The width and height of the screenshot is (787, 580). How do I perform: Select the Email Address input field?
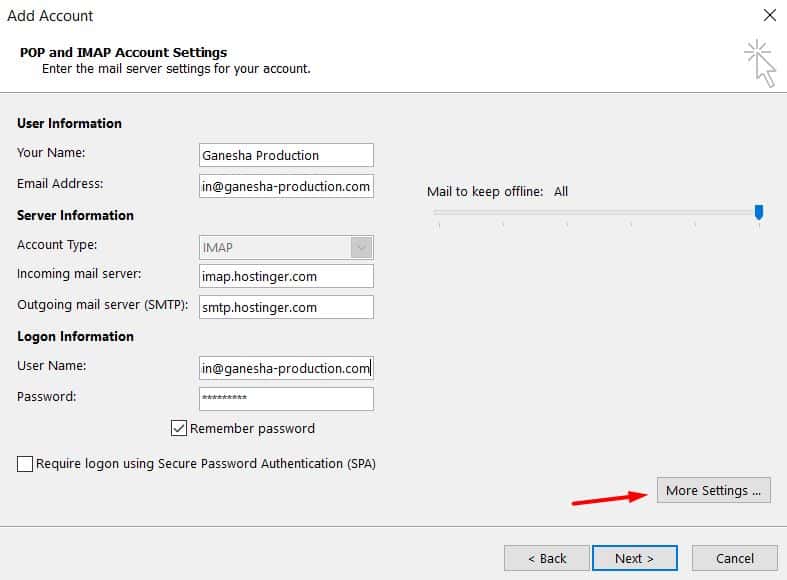[286, 185]
